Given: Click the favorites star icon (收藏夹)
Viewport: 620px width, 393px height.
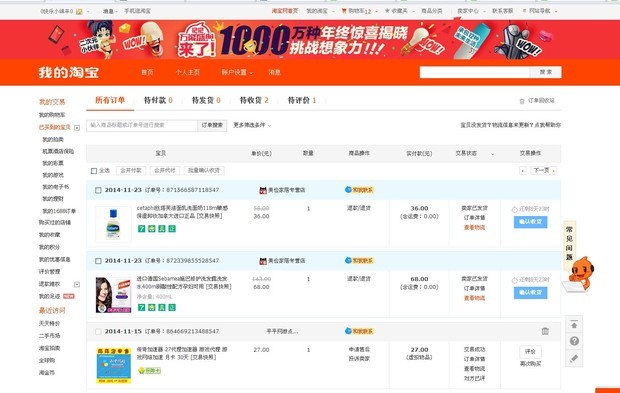Looking at the screenshot, I should (x=387, y=11).
